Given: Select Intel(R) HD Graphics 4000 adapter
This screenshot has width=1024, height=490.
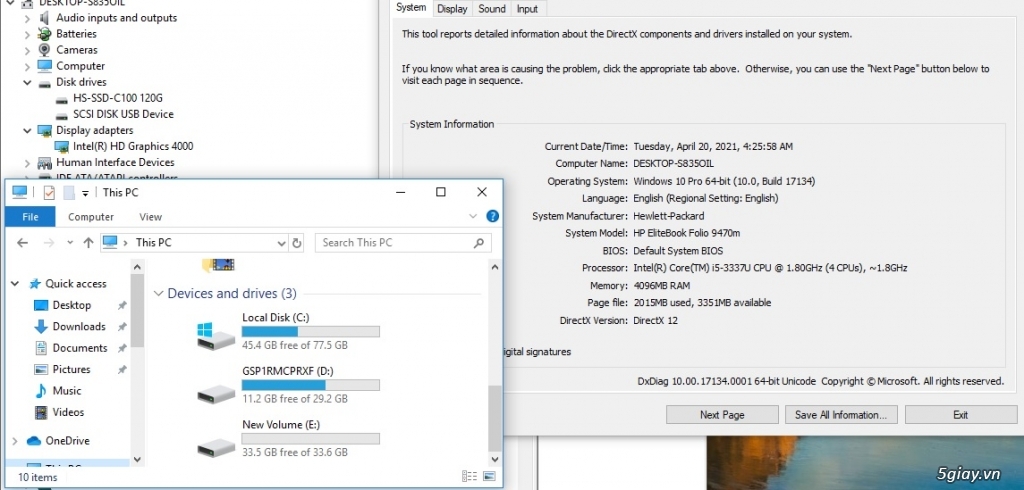Looking at the screenshot, I should (x=133, y=146).
